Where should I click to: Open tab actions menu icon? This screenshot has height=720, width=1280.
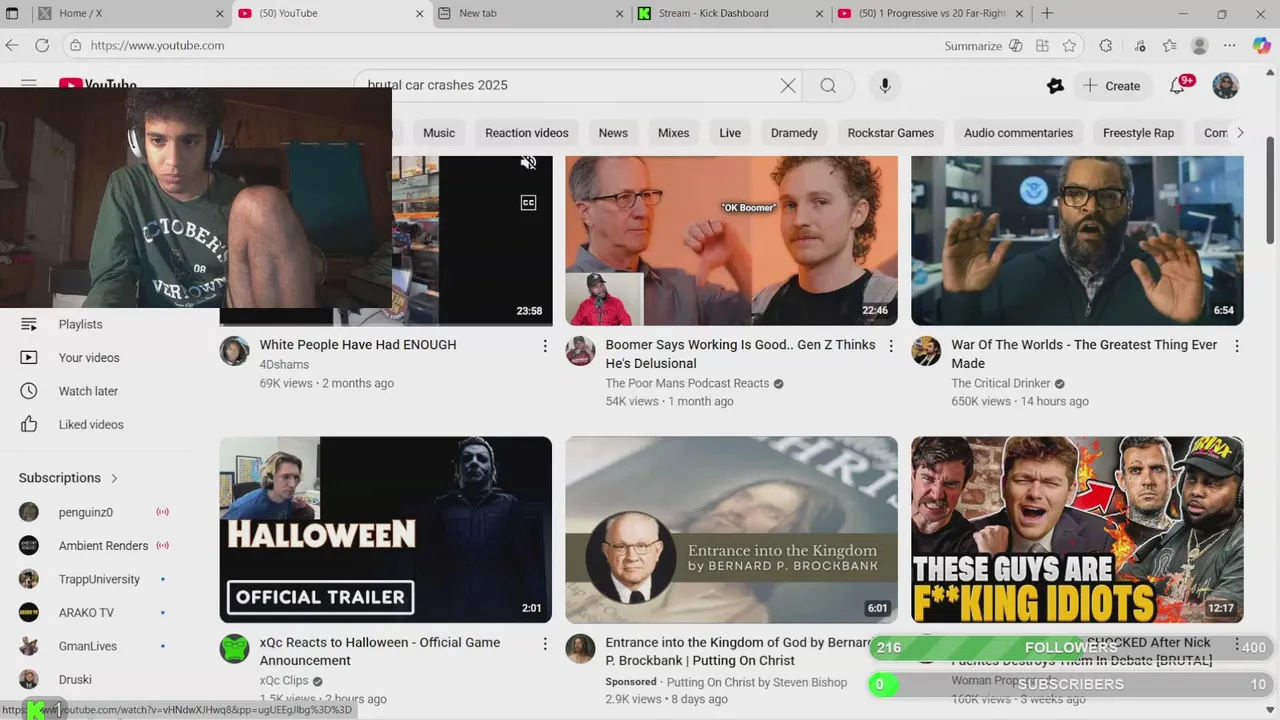pyautogui.click(x=14, y=13)
